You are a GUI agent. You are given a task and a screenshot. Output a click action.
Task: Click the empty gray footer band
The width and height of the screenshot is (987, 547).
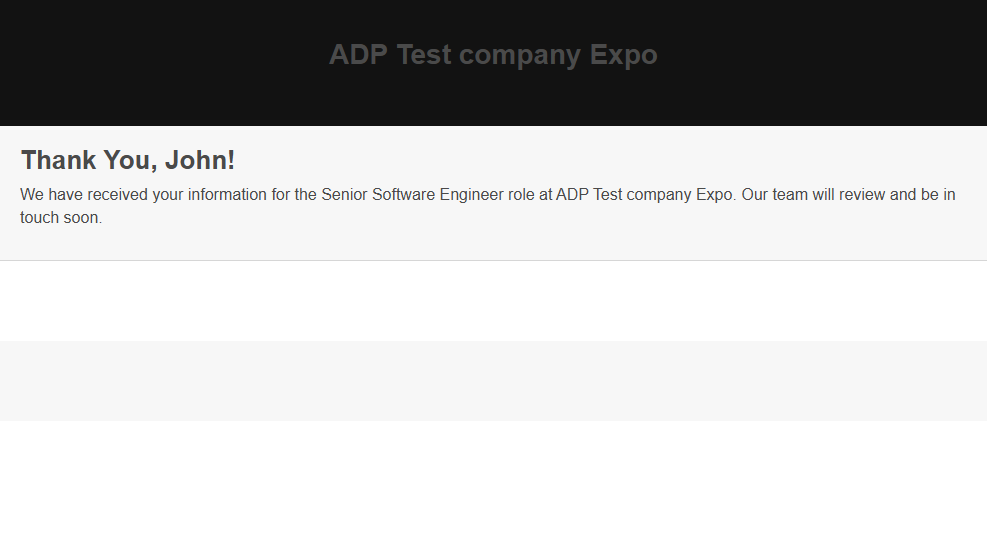(x=493, y=381)
